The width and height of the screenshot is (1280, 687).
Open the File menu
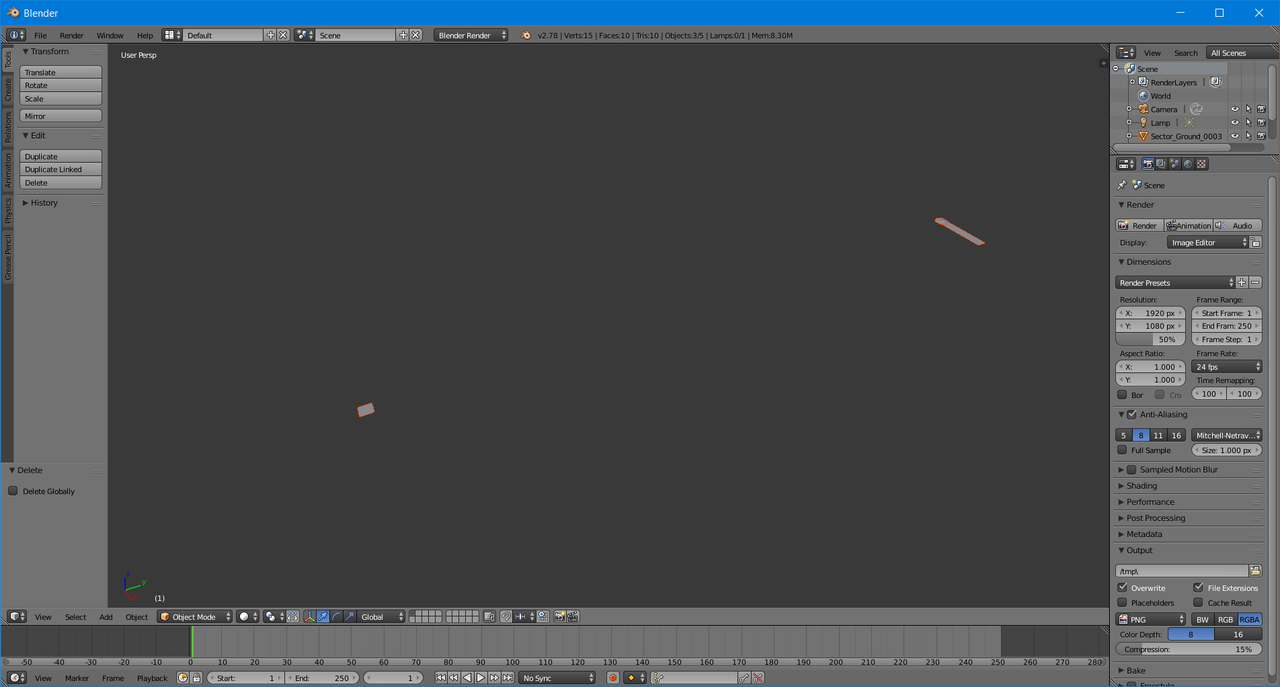[40, 35]
